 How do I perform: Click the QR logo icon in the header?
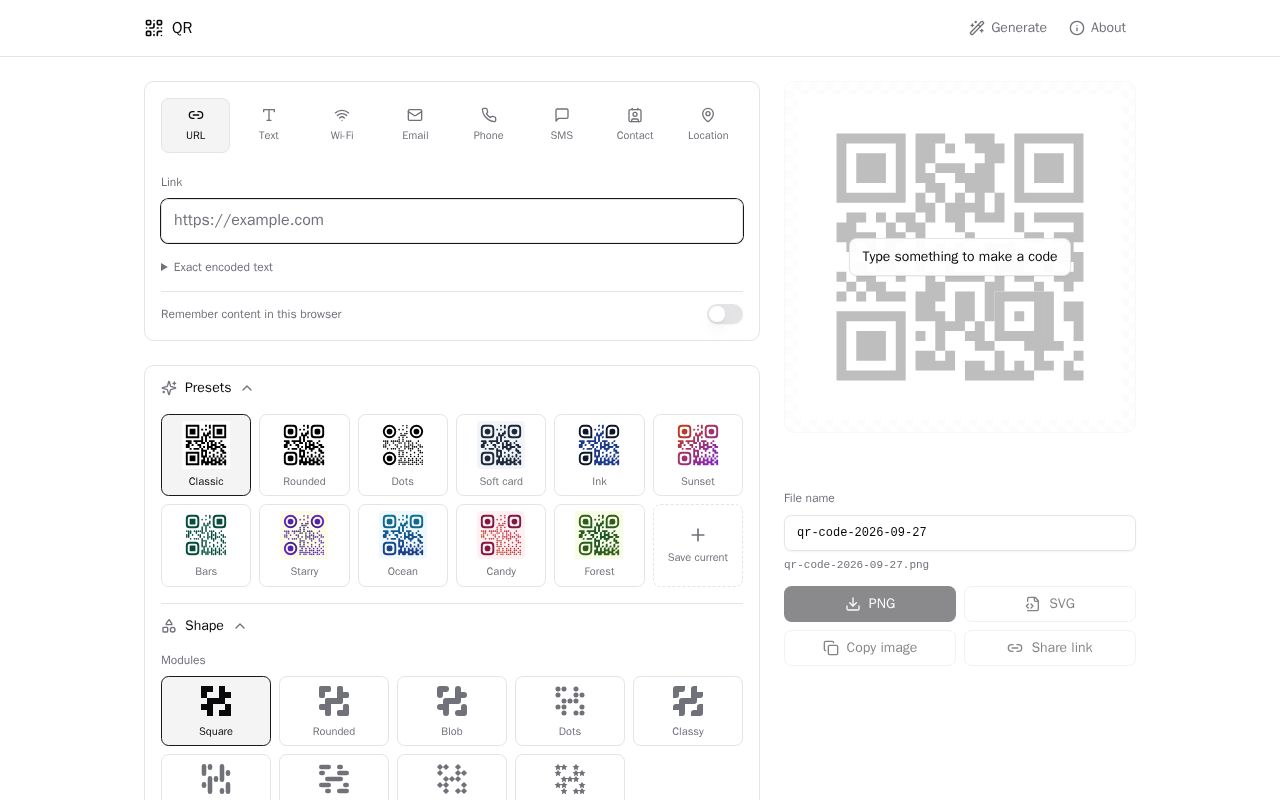click(154, 28)
